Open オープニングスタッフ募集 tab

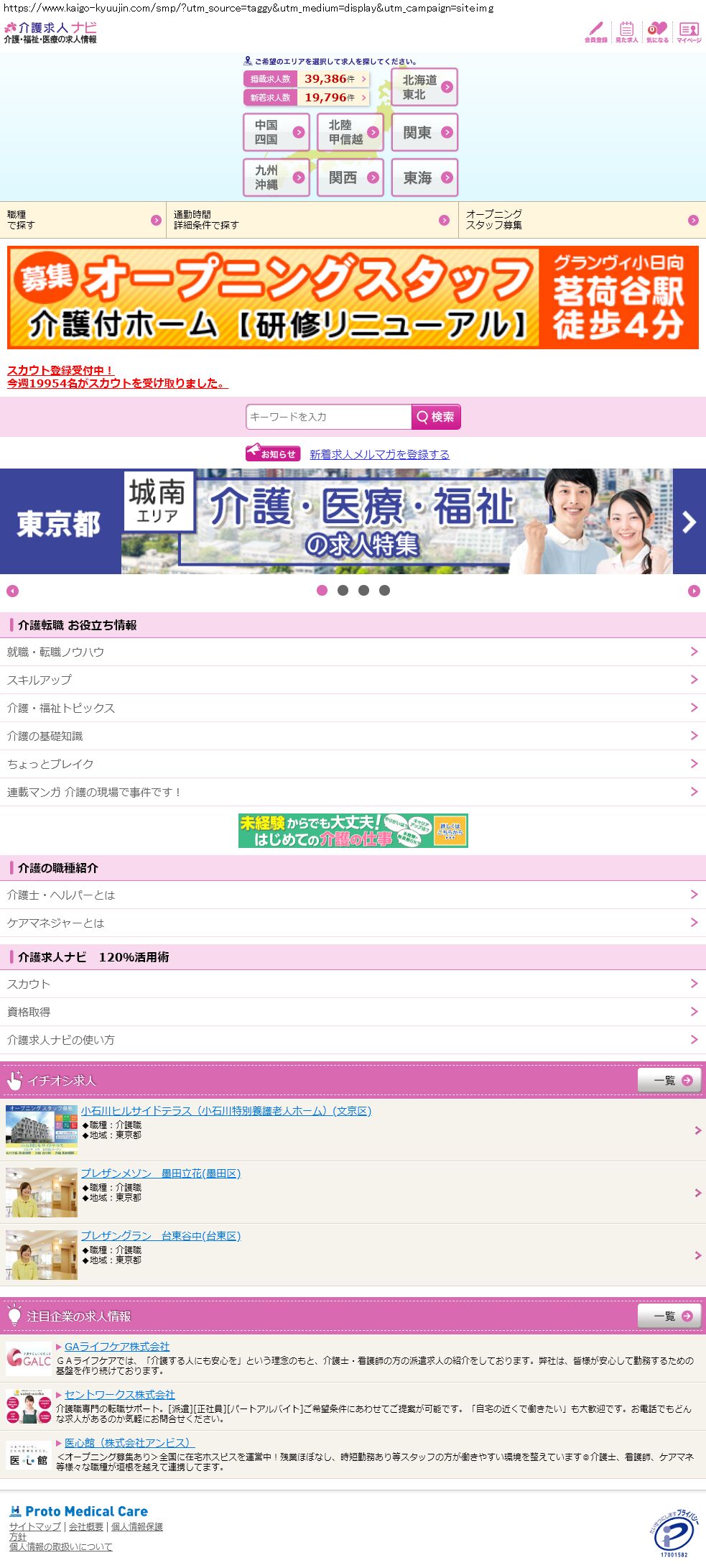pyautogui.click(x=582, y=220)
